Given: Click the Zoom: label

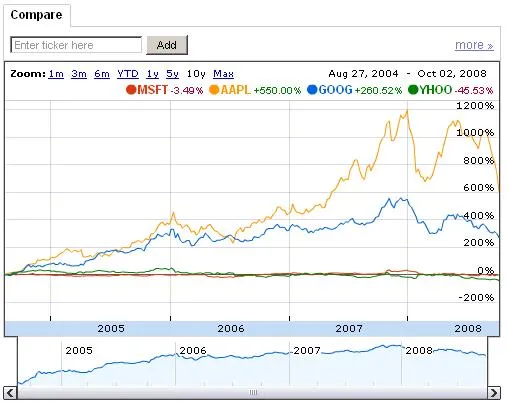Looking at the screenshot, I should point(28,74).
